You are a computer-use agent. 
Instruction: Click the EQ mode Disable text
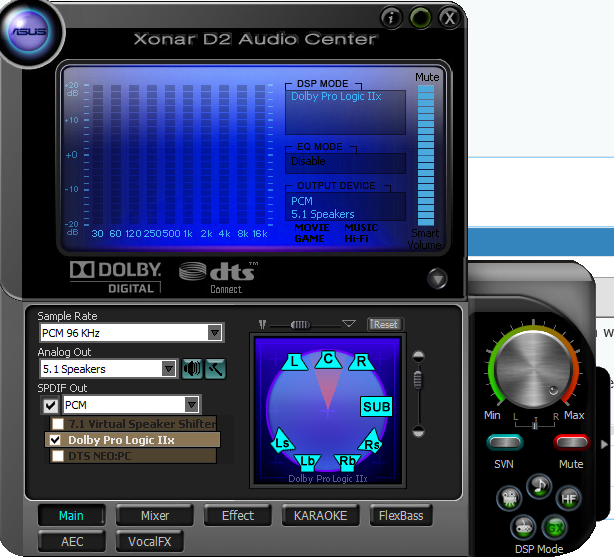coord(308,161)
